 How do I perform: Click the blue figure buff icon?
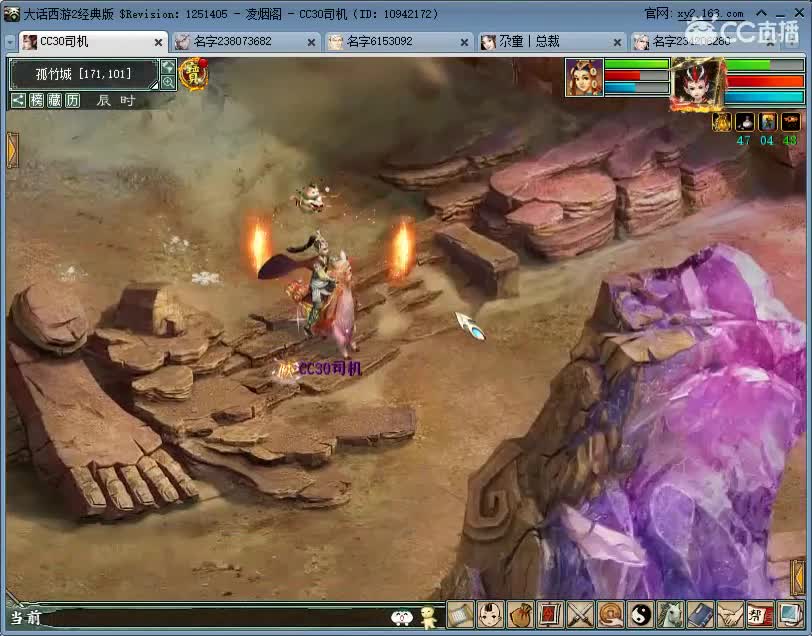click(x=768, y=122)
